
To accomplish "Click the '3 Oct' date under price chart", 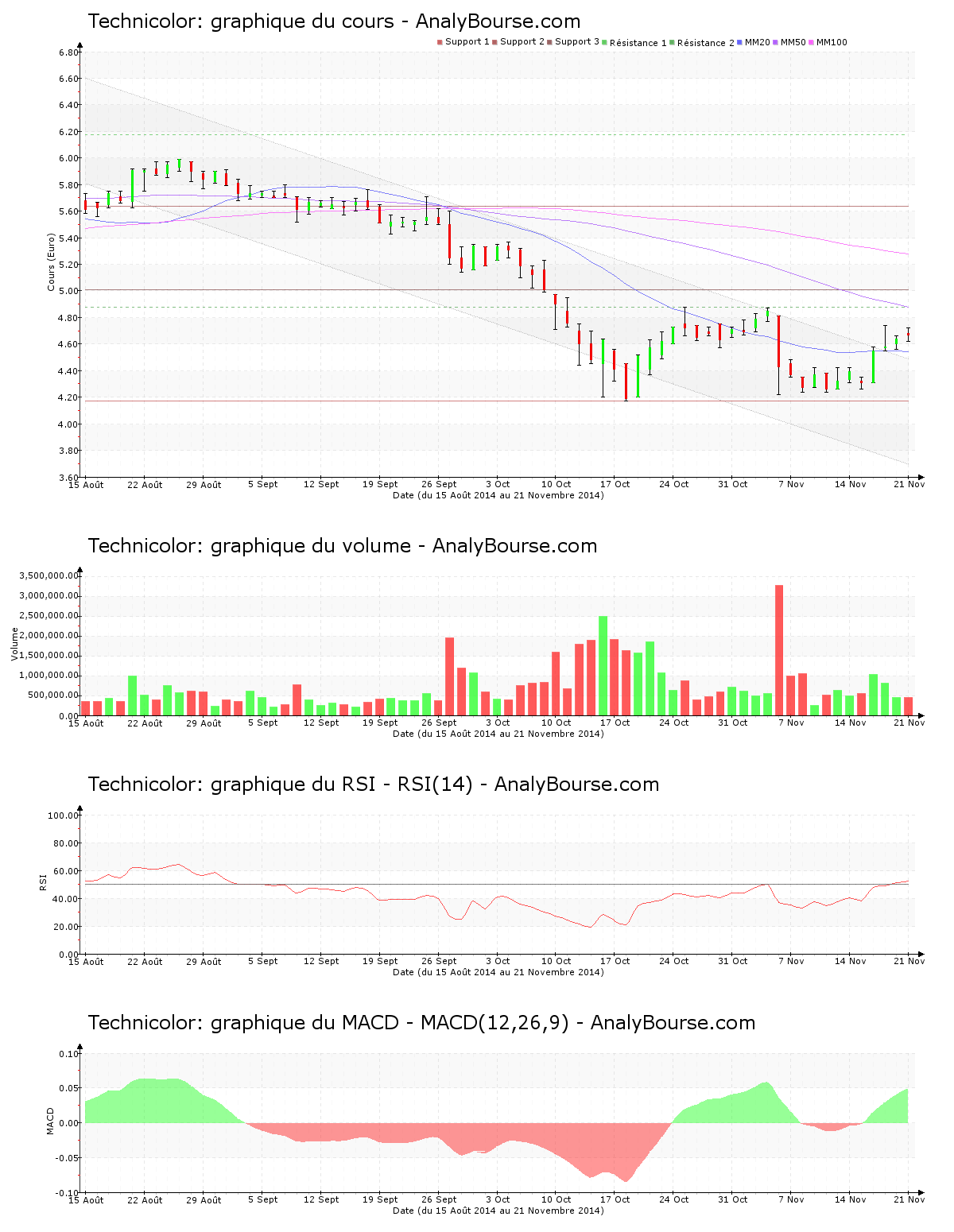I will [498, 484].
